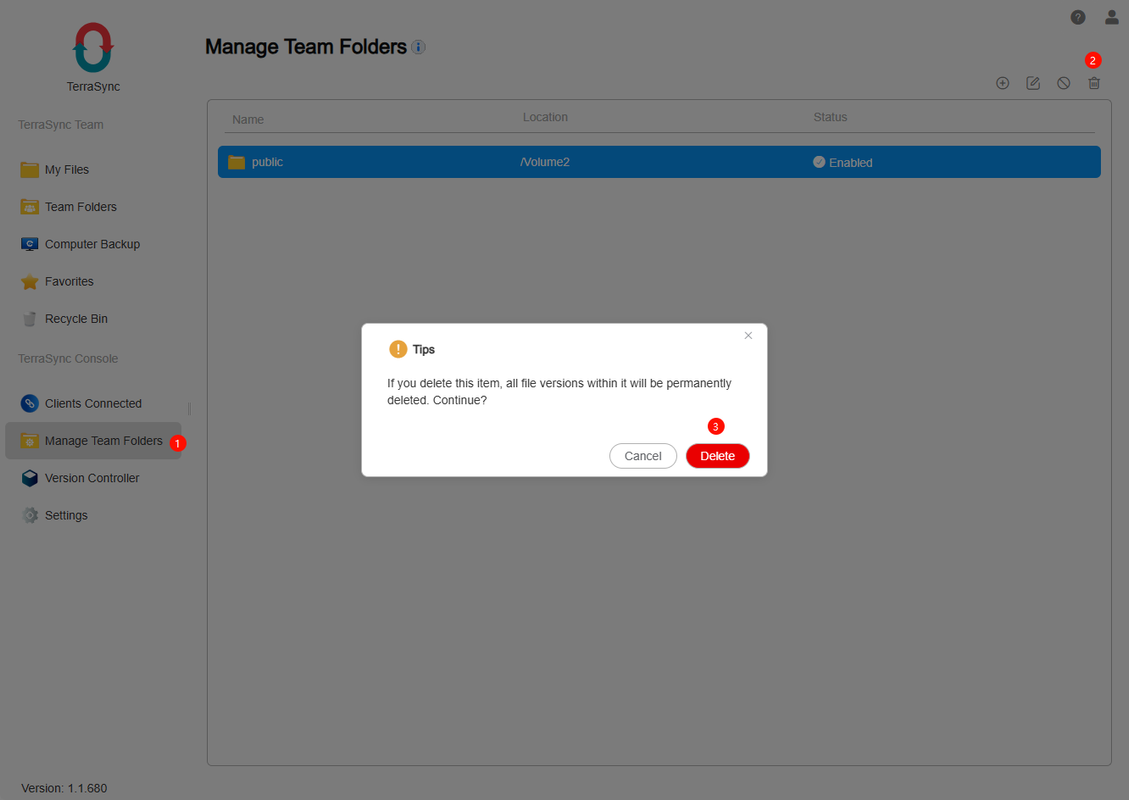Click the Version: 1.1.680 text
The height and width of the screenshot is (800, 1129).
click(x=64, y=788)
